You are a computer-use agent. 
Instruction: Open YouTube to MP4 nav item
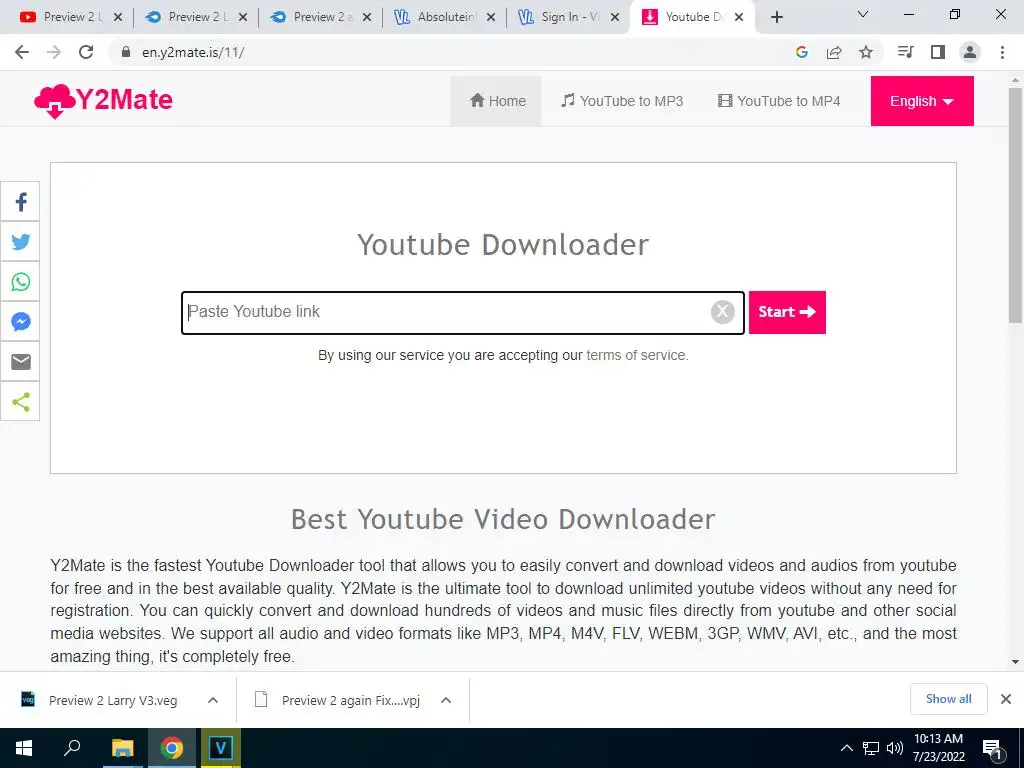(779, 101)
